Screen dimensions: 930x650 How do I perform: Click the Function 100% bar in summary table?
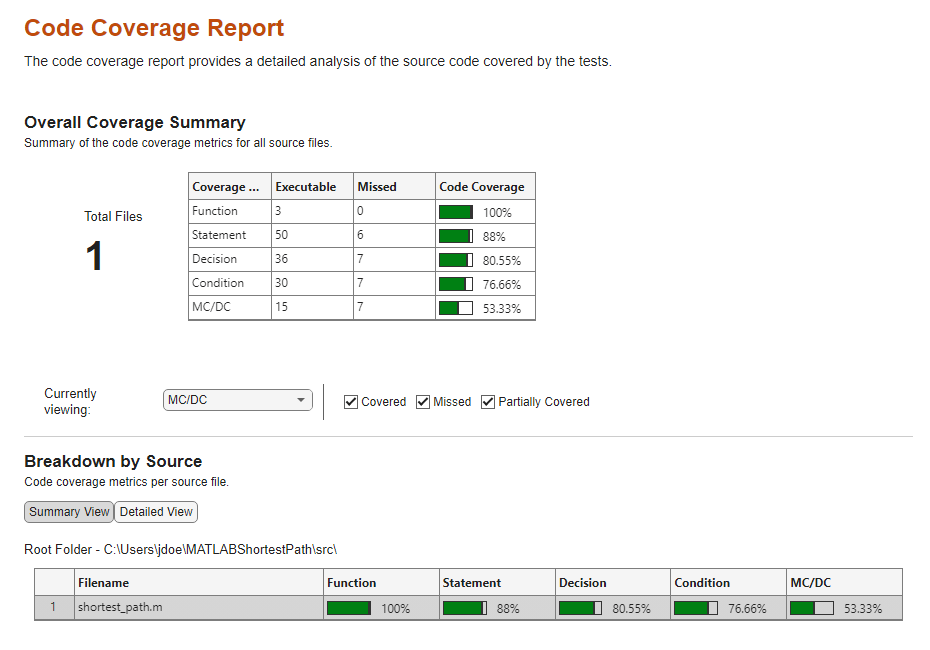pos(456,212)
